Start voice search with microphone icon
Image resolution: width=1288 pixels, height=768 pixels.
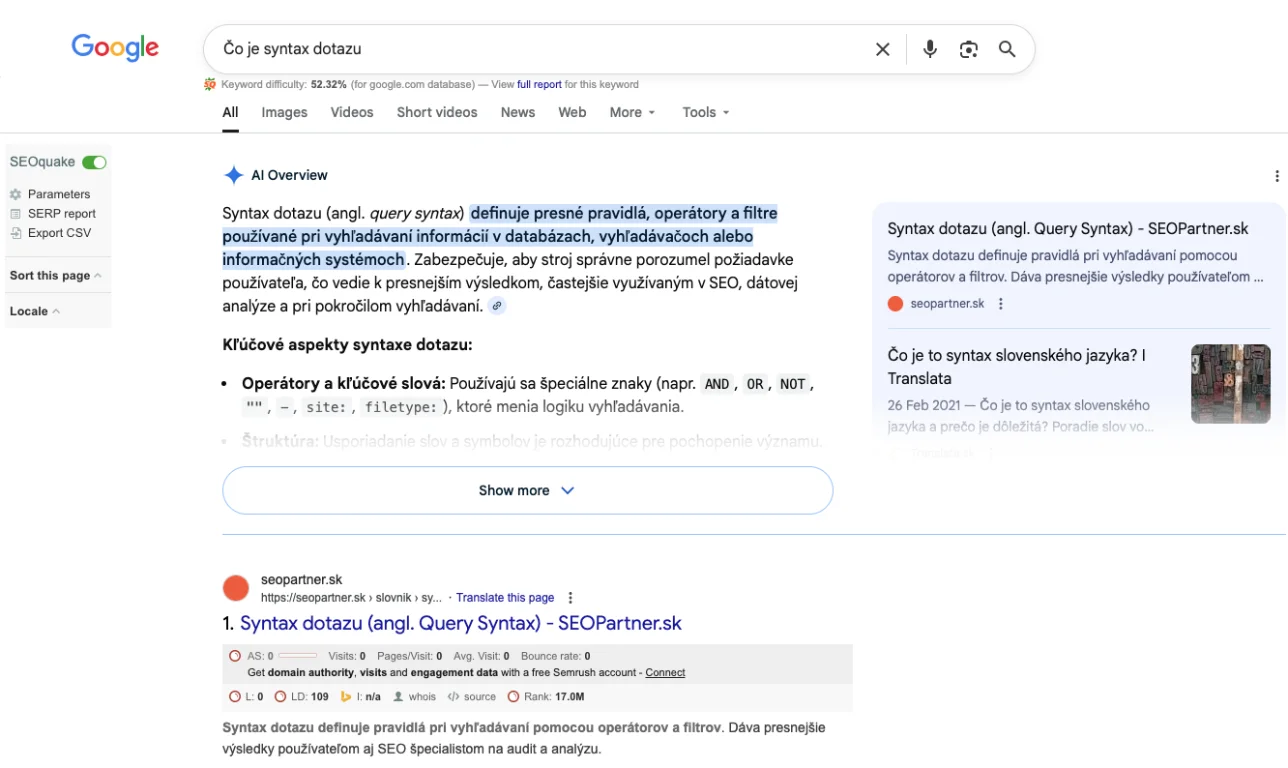point(930,49)
